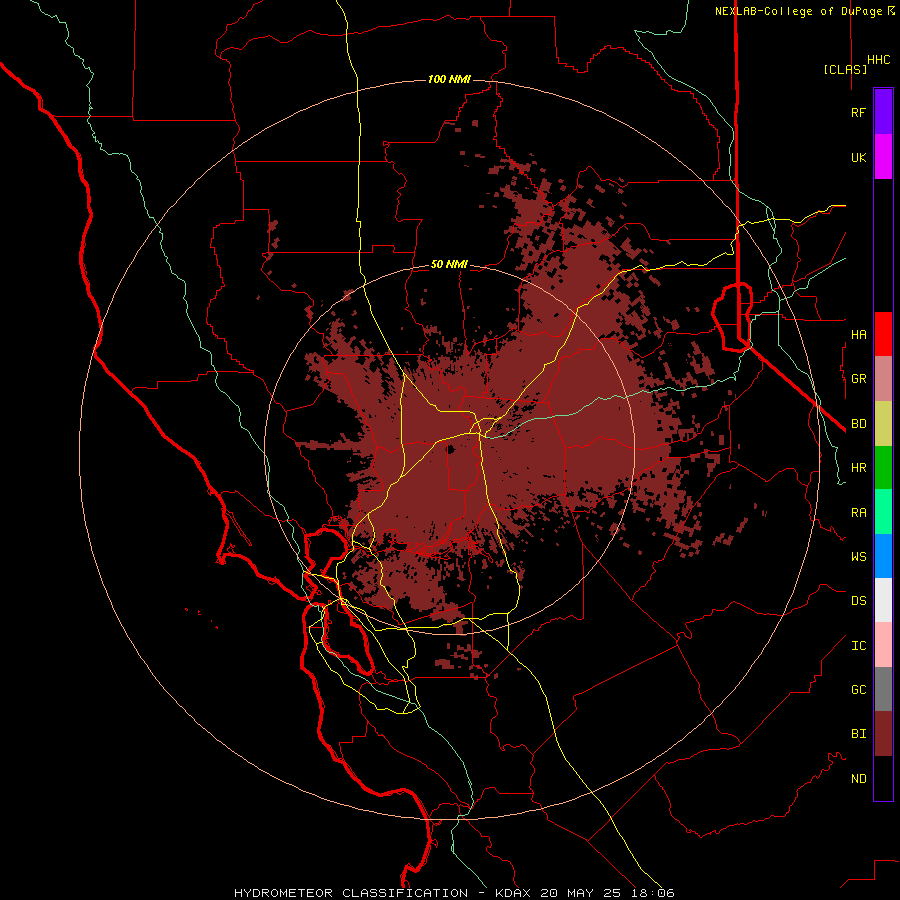
Task: Click the 'HYDROMETEOR CLASSIFICATION' title text
Action: [x=351, y=893]
